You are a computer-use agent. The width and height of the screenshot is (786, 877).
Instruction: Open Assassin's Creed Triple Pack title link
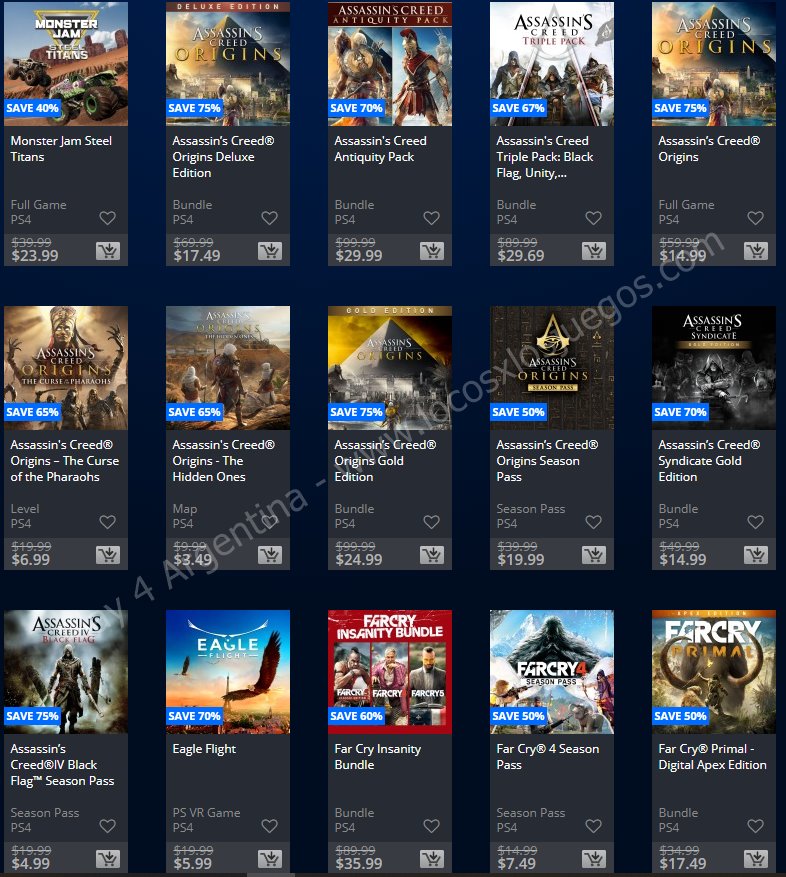tap(545, 157)
